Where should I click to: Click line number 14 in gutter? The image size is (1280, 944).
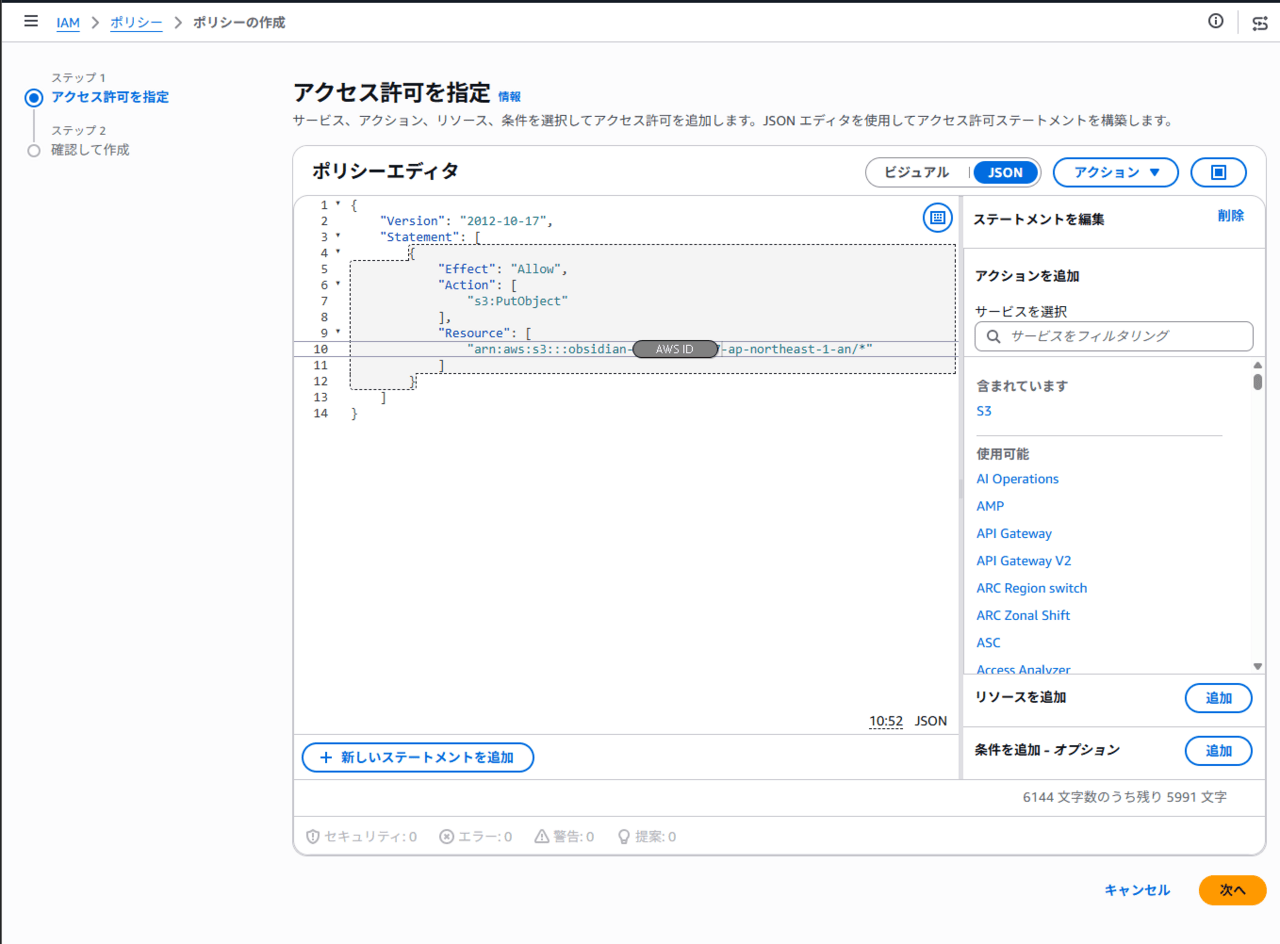click(x=320, y=413)
